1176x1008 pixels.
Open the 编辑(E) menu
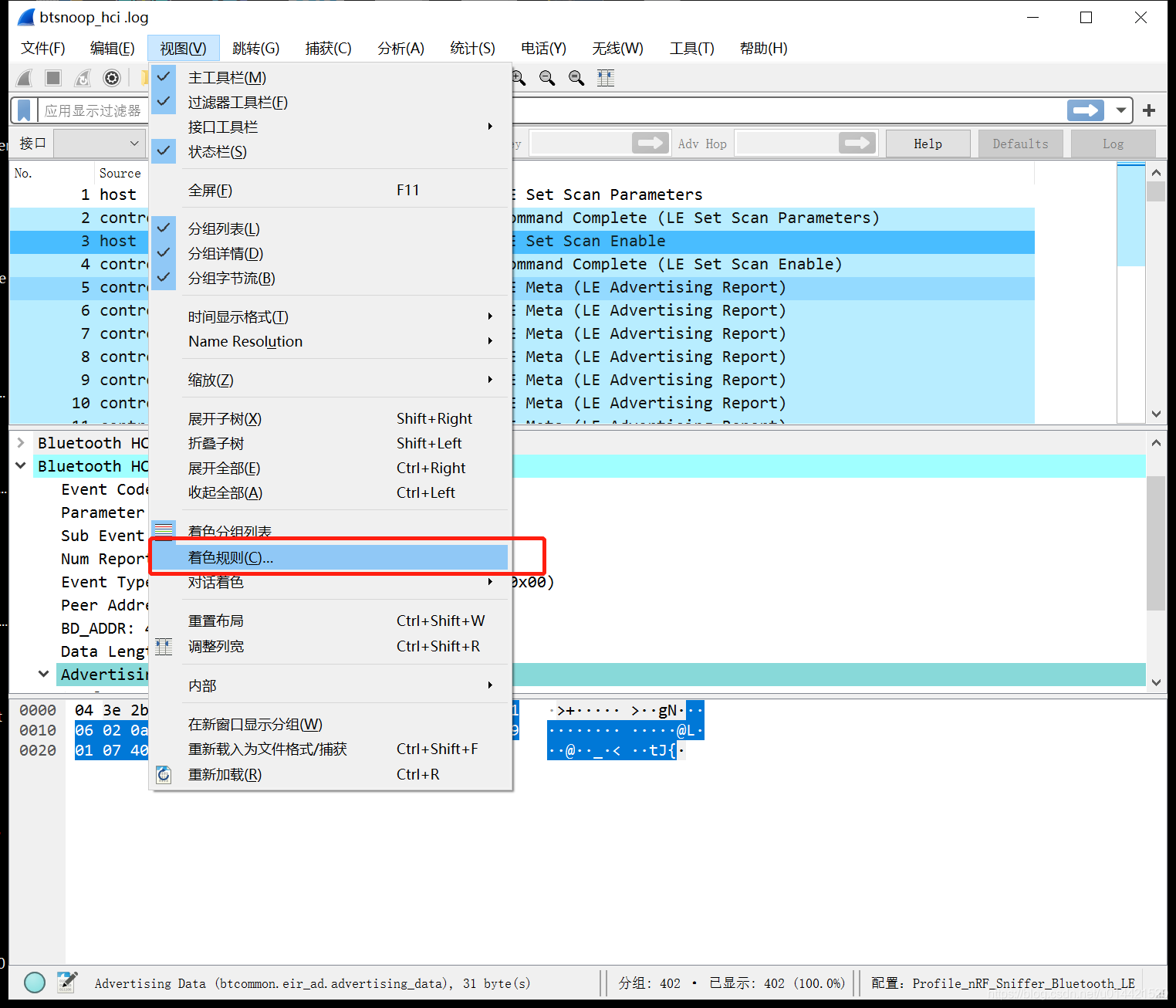(113, 48)
